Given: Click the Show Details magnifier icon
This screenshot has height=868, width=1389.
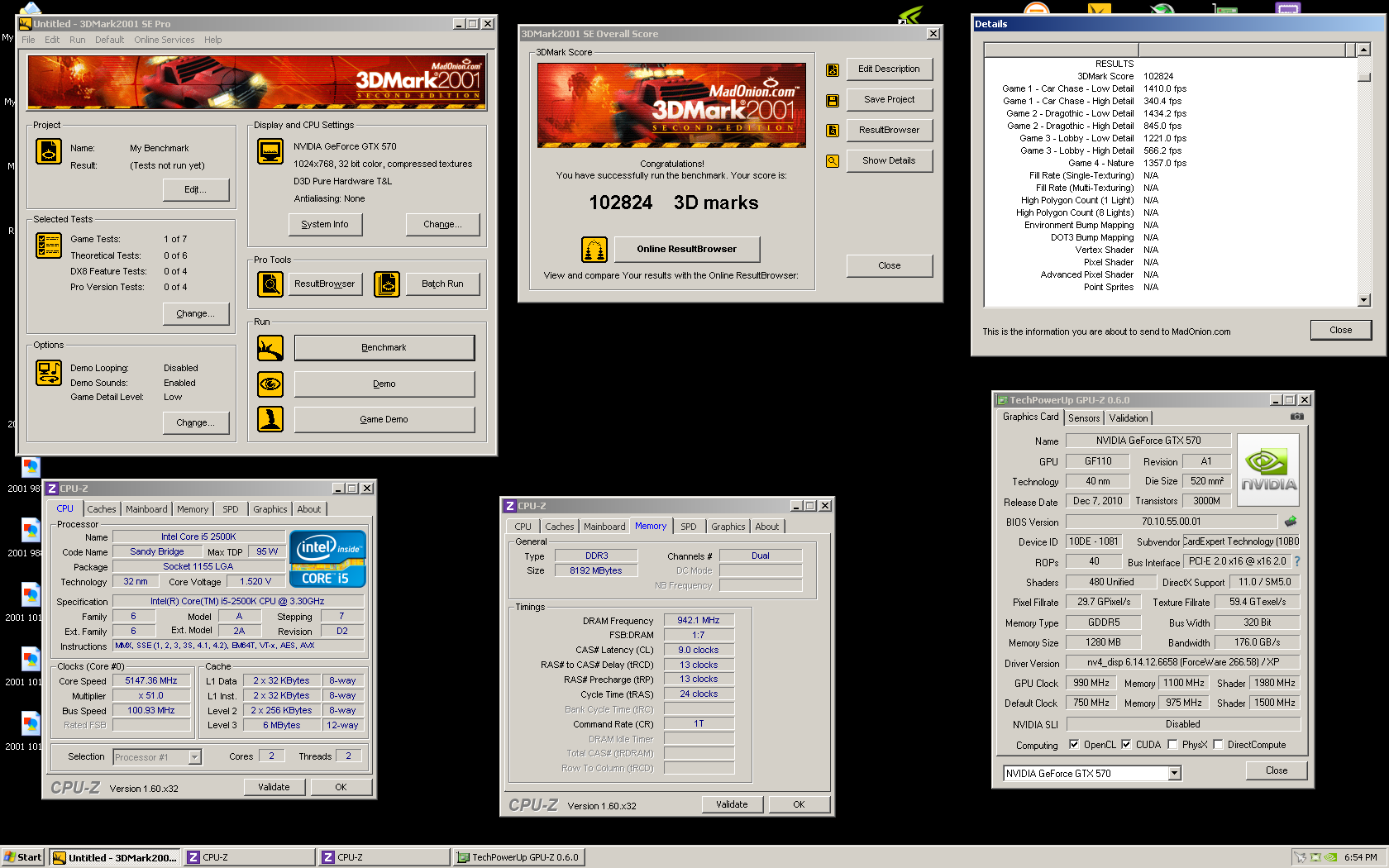Looking at the screenshot, I should [833, 161].
